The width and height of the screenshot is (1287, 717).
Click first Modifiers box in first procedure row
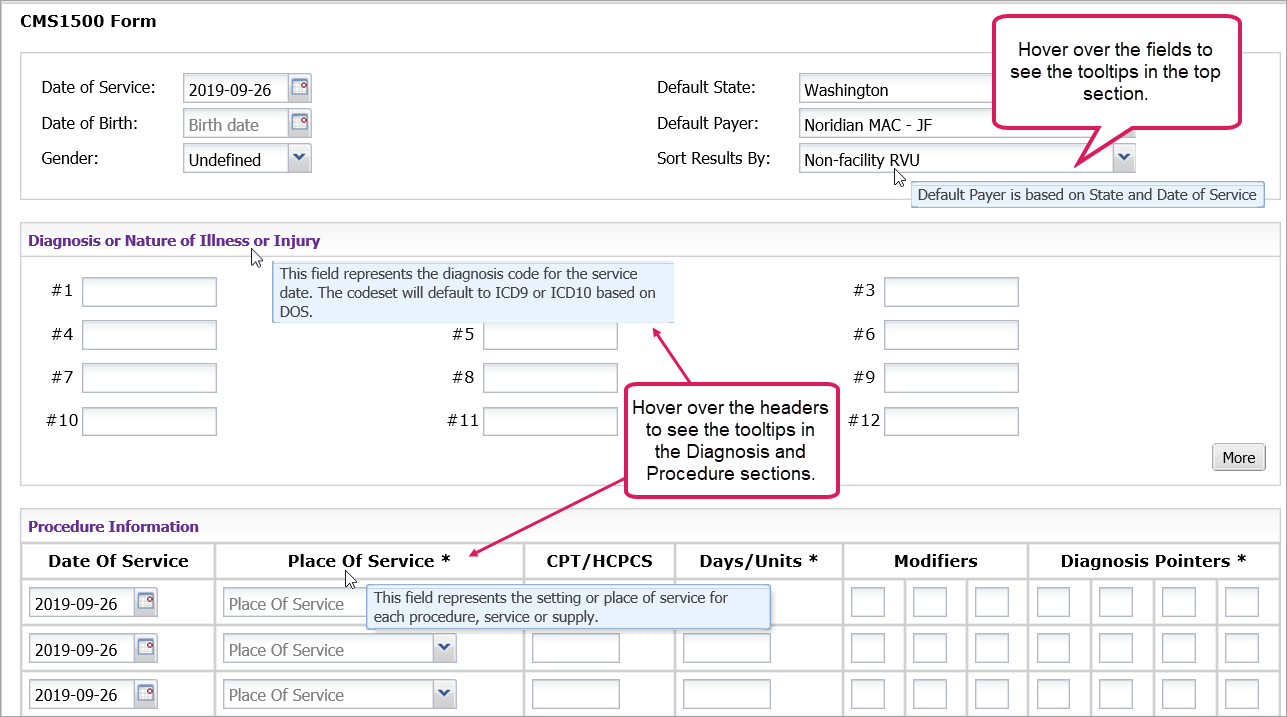click(x=867, y=603)
